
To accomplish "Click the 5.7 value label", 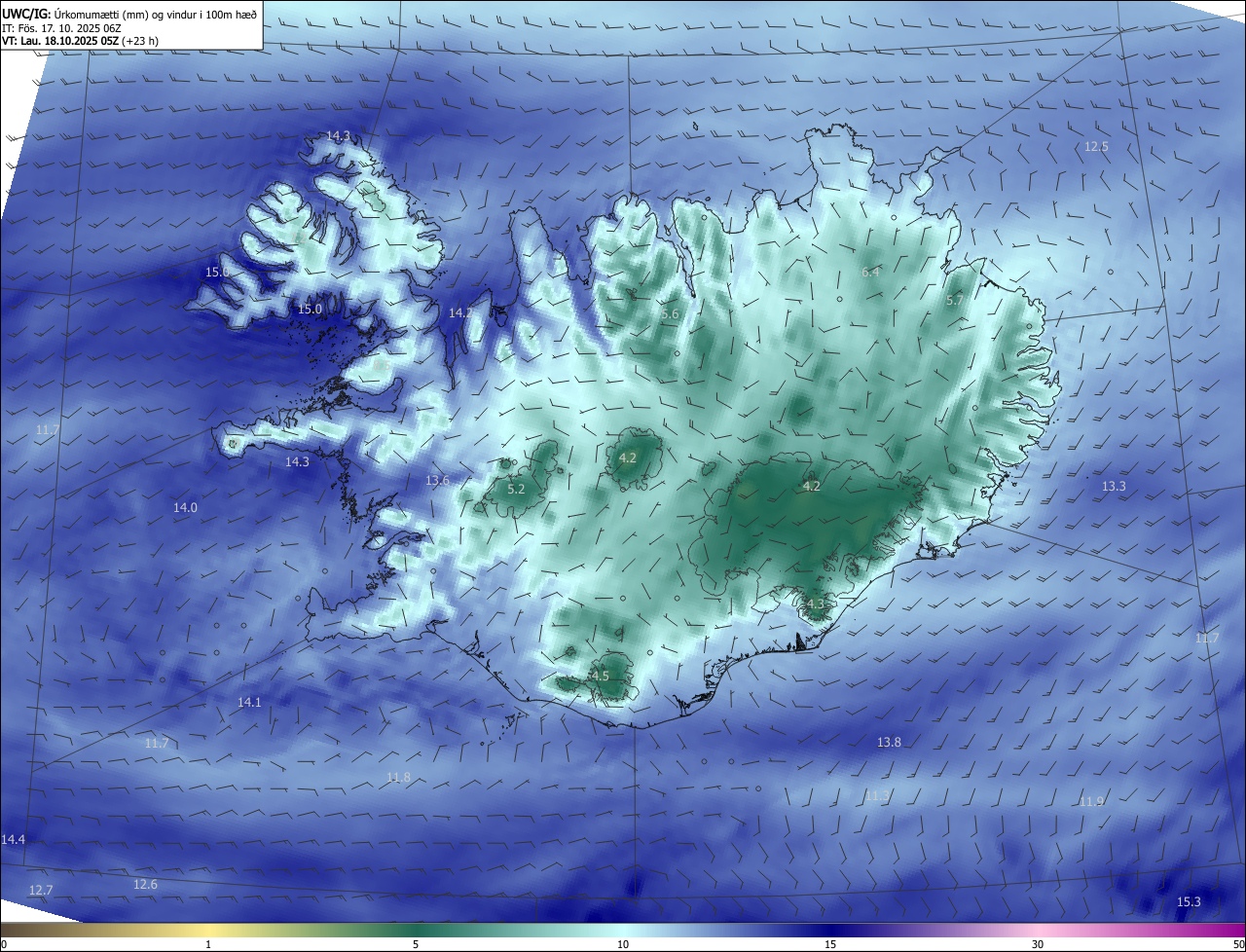I will [x=954, y=301].
